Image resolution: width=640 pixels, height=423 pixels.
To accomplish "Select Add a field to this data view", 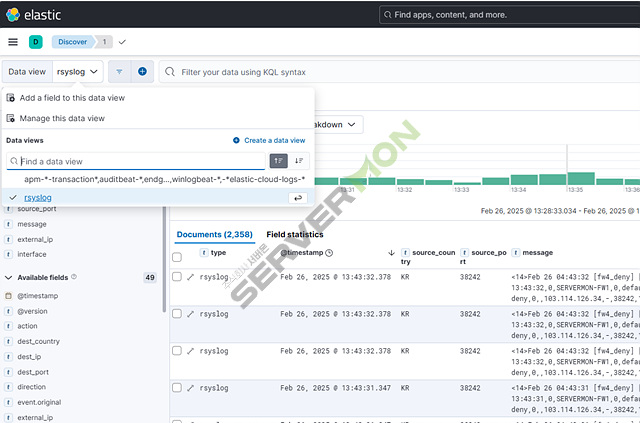I will coord(72,98).
